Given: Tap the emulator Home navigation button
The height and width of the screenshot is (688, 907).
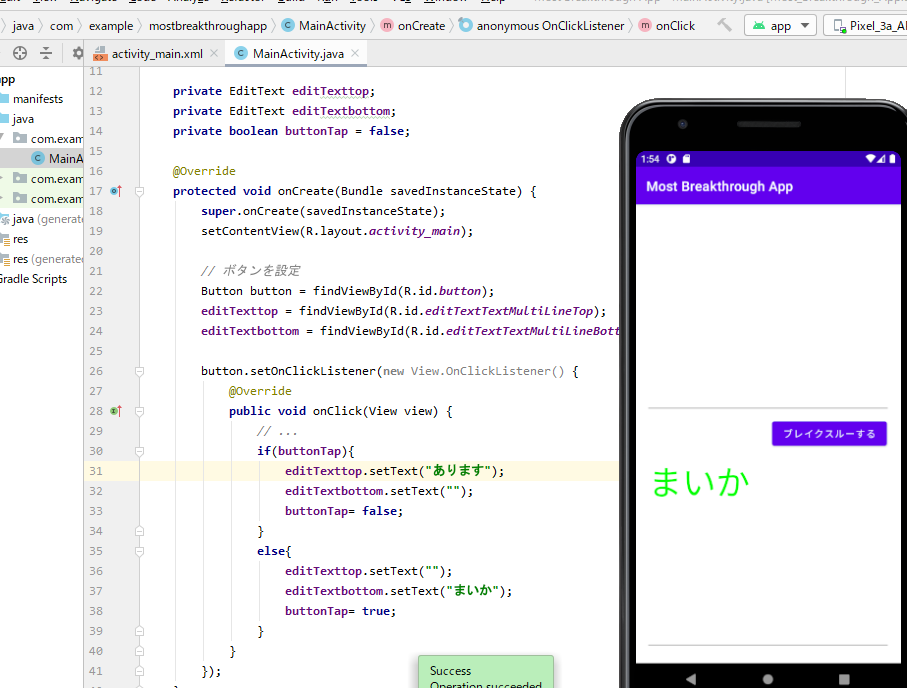Looking at the screenshot, I should 768,679.
